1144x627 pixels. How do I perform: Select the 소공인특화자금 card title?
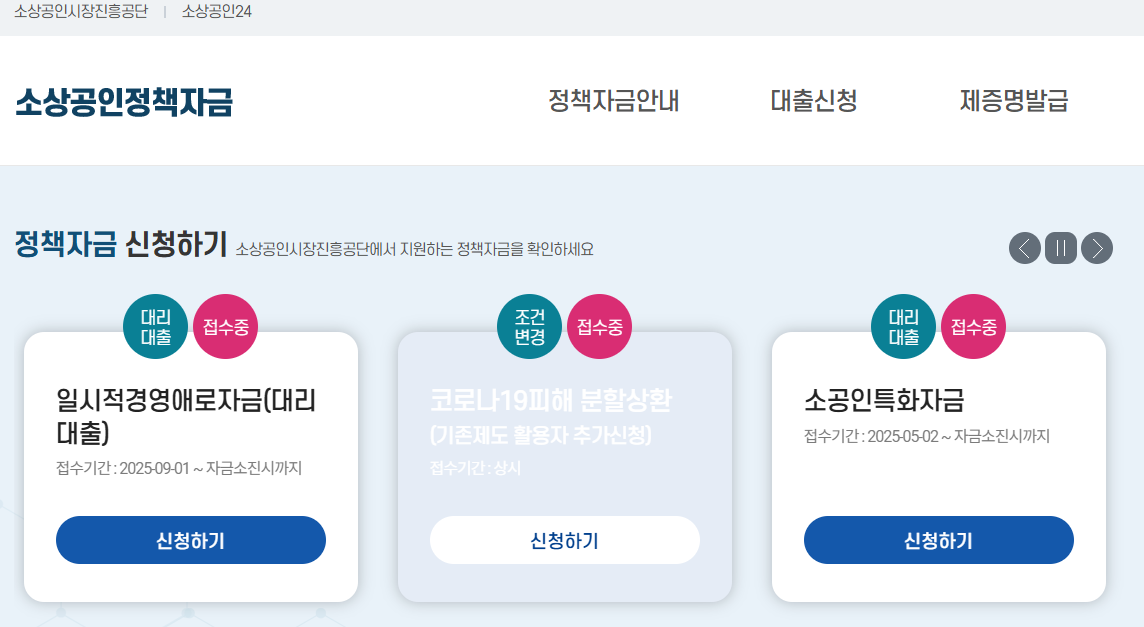point(884,401)
